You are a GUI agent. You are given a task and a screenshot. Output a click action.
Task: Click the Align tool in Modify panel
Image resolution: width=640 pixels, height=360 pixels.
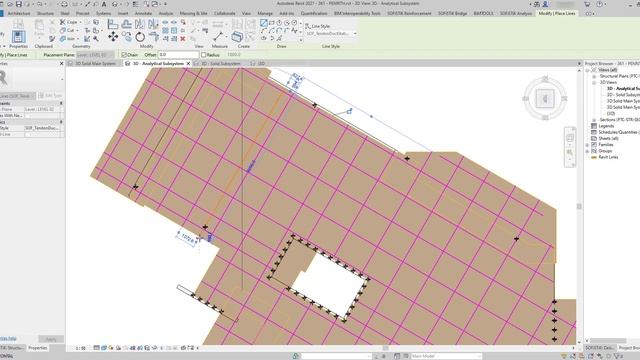click(113, 24)
